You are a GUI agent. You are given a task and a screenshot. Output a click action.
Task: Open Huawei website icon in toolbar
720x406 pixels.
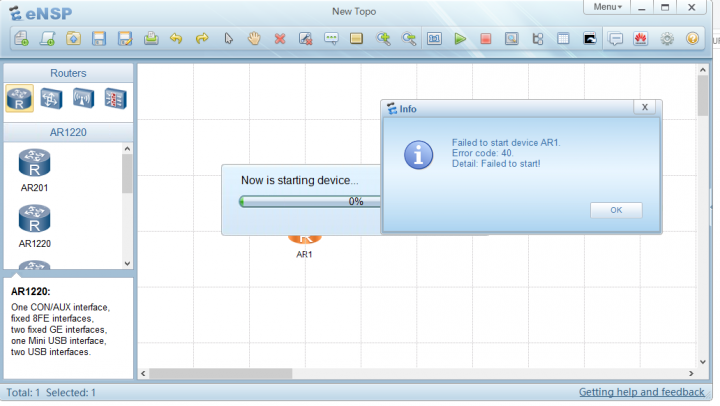coord(641,39)
